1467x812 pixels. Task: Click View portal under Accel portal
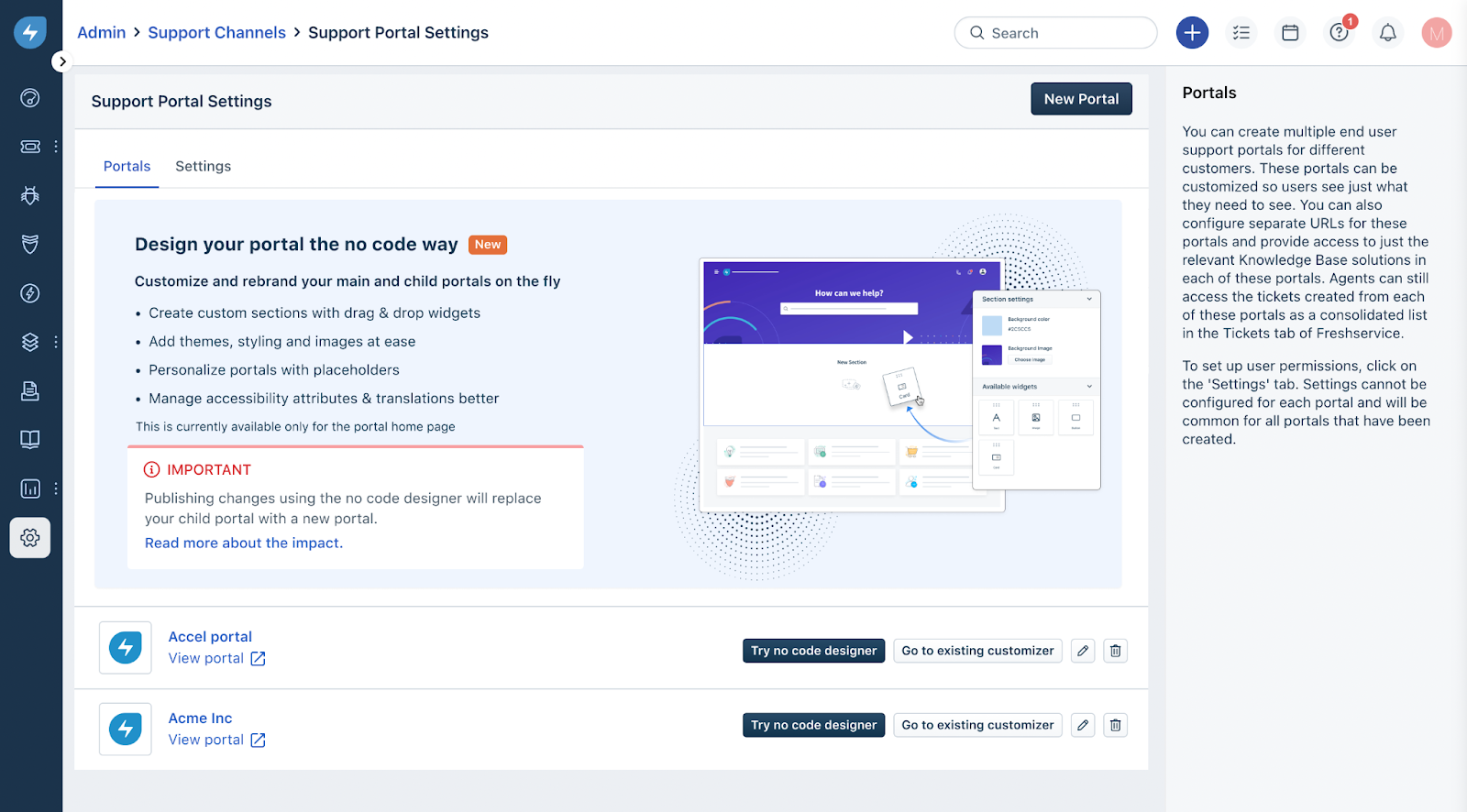pyautogui.click(x=217, y=658)
